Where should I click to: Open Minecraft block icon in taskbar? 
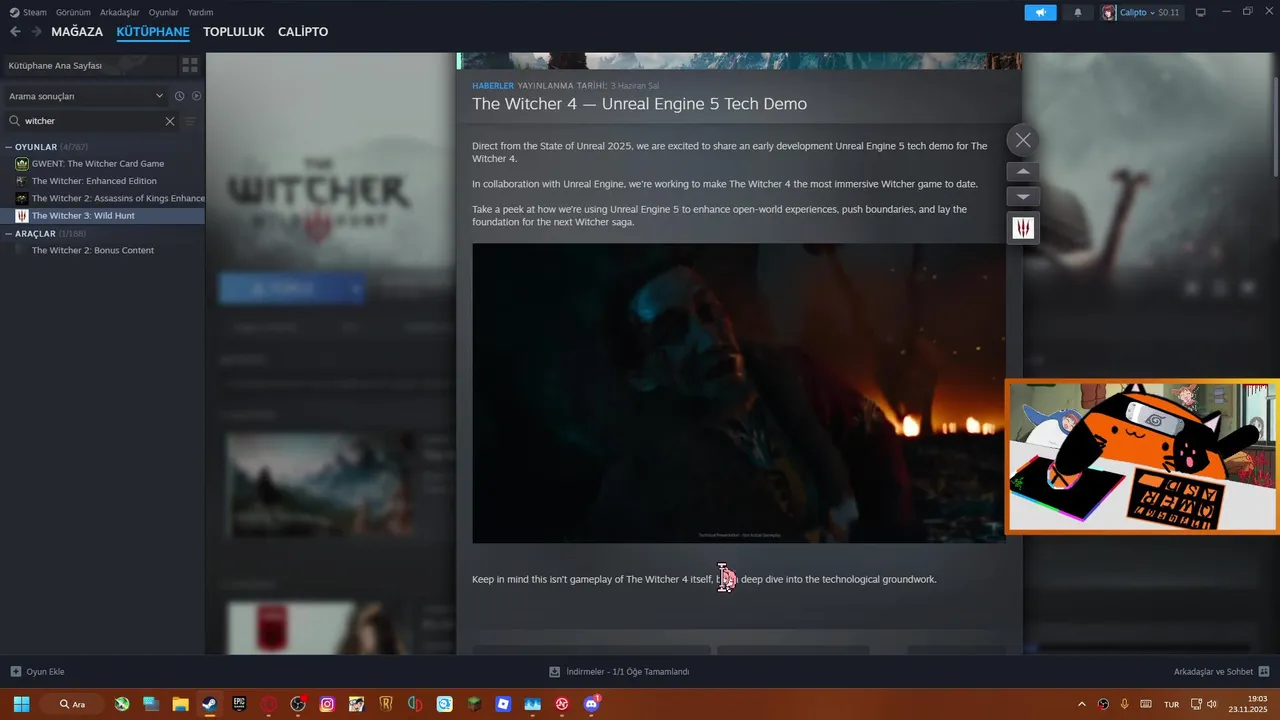(474, 704)
